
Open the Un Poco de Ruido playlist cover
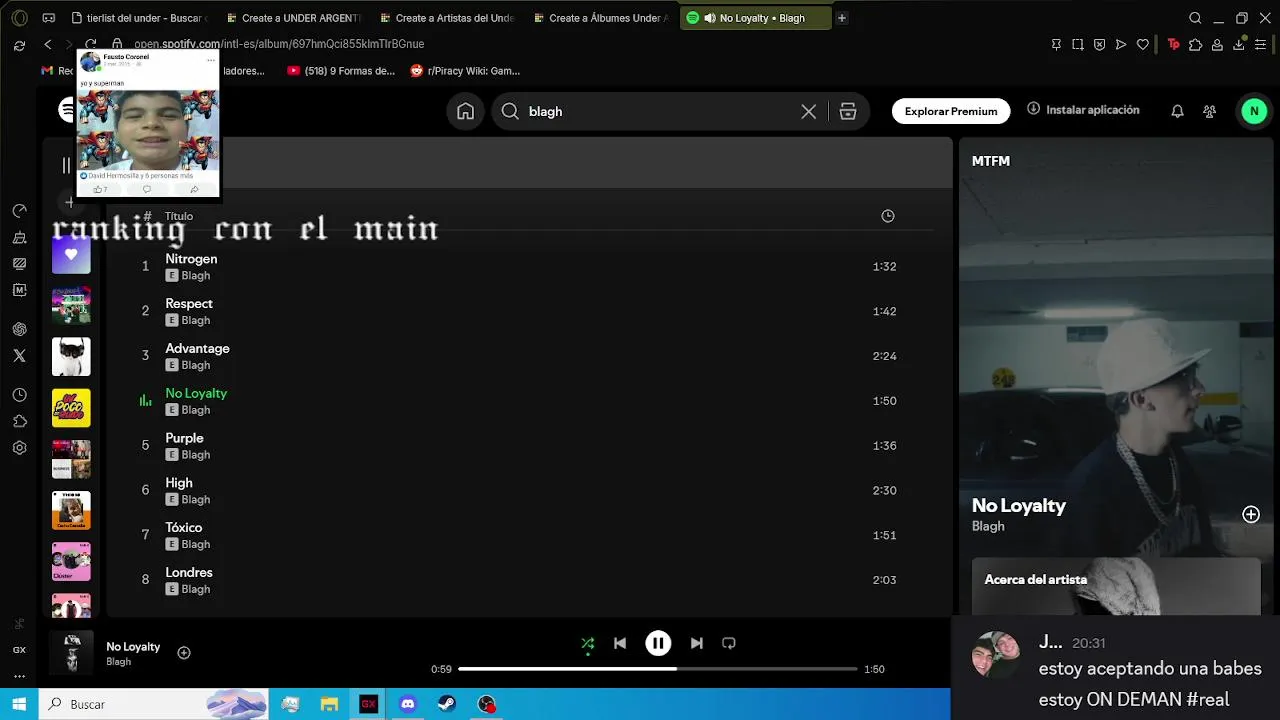(x=71, y=408)
